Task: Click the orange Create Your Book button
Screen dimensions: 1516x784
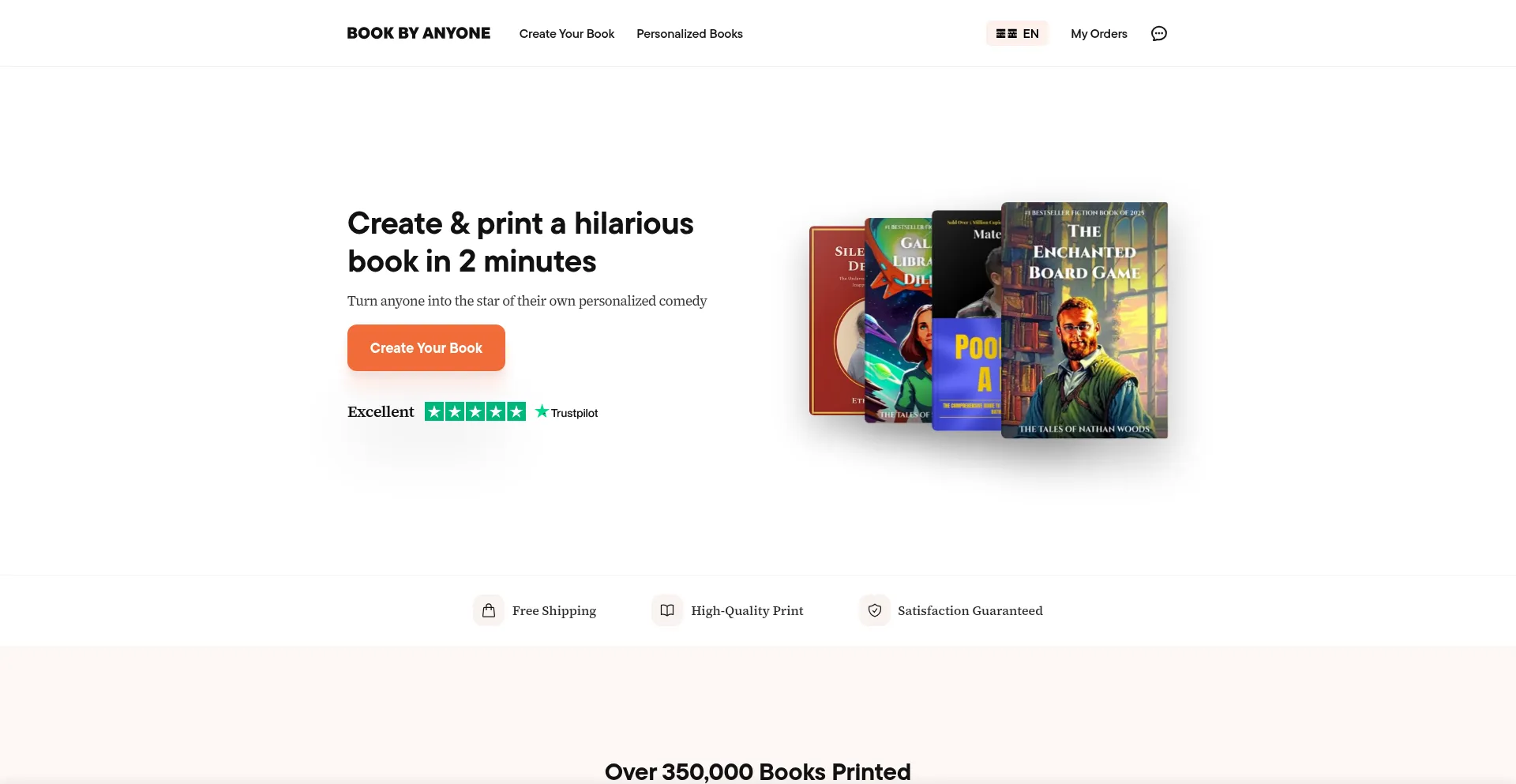Action: click(426, 347)
